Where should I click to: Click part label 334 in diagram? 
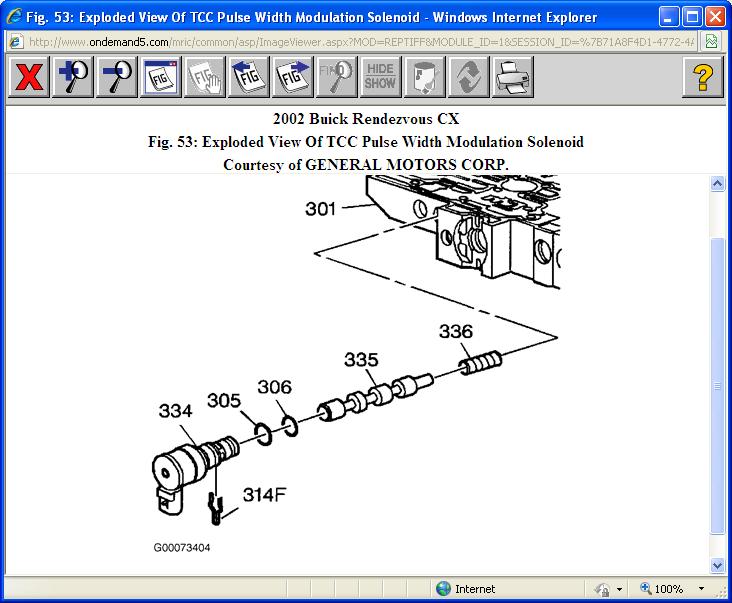point(175,411)
